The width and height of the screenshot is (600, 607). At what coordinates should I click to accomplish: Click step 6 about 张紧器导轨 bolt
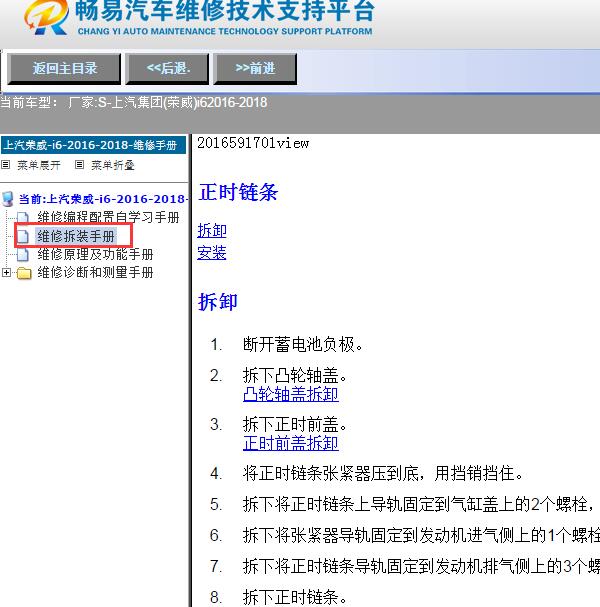[x=422, y=535]
